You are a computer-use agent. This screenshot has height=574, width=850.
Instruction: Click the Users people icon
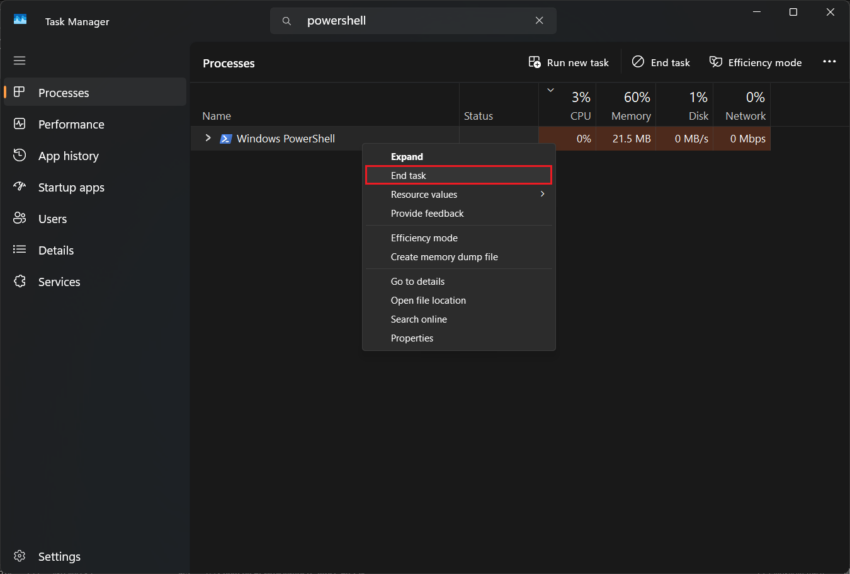click(x=20, y=218)
